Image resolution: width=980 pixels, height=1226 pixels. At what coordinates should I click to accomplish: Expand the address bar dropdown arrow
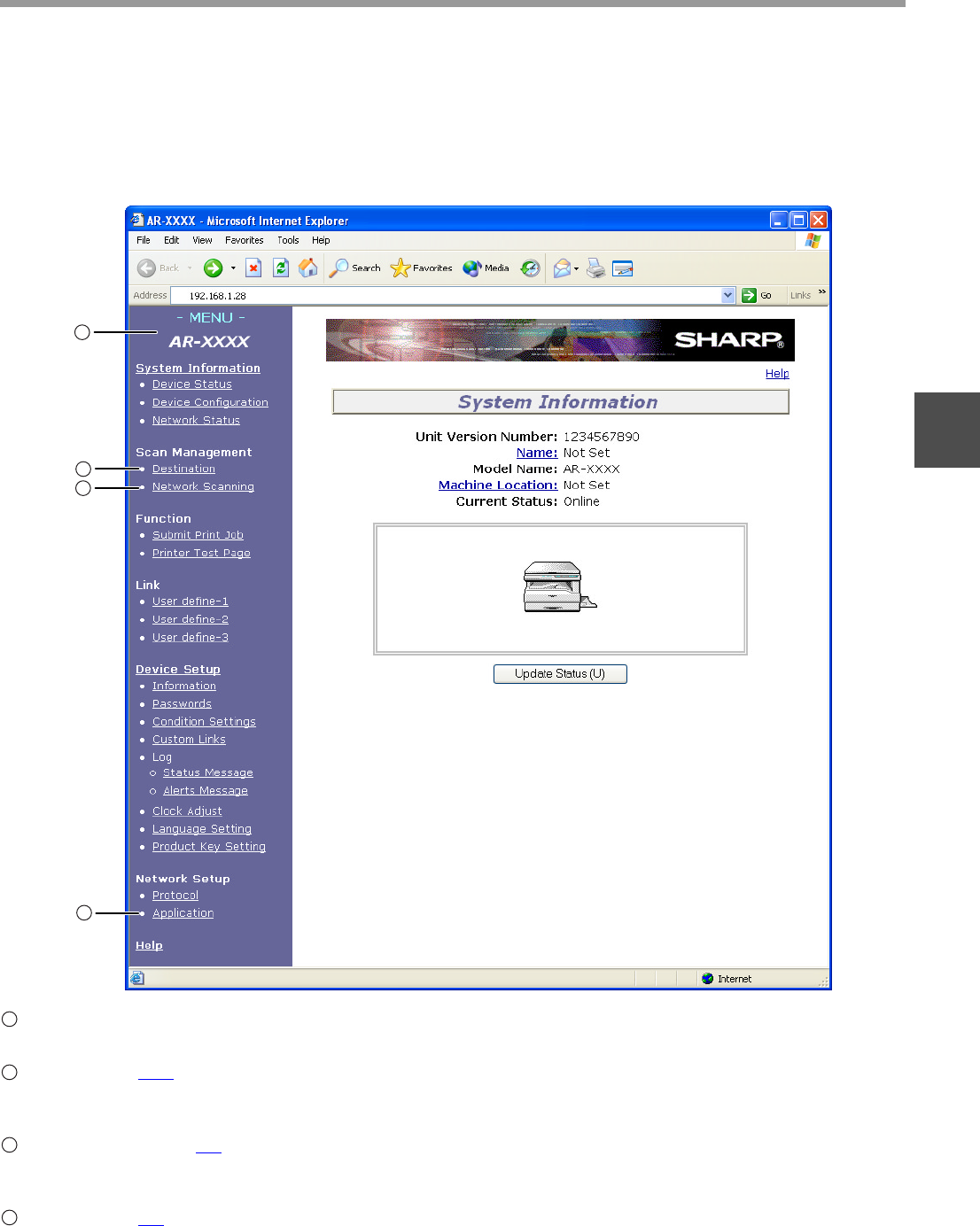pyautogui.click(x=728, y=296)
